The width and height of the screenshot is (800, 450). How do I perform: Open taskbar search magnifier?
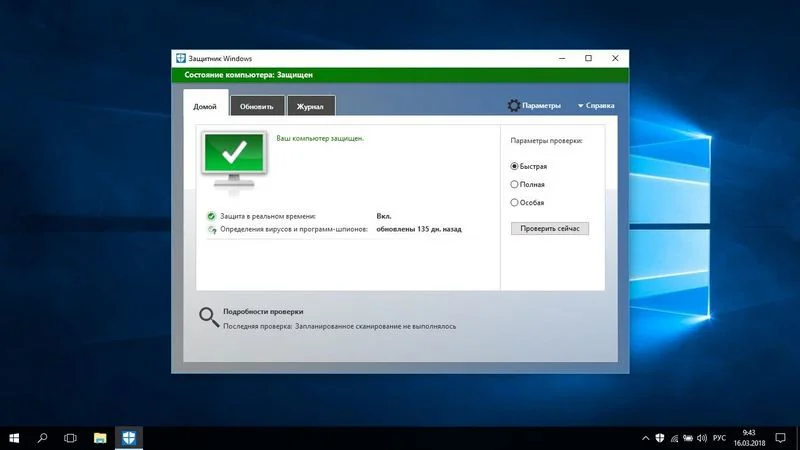[42, 438]
